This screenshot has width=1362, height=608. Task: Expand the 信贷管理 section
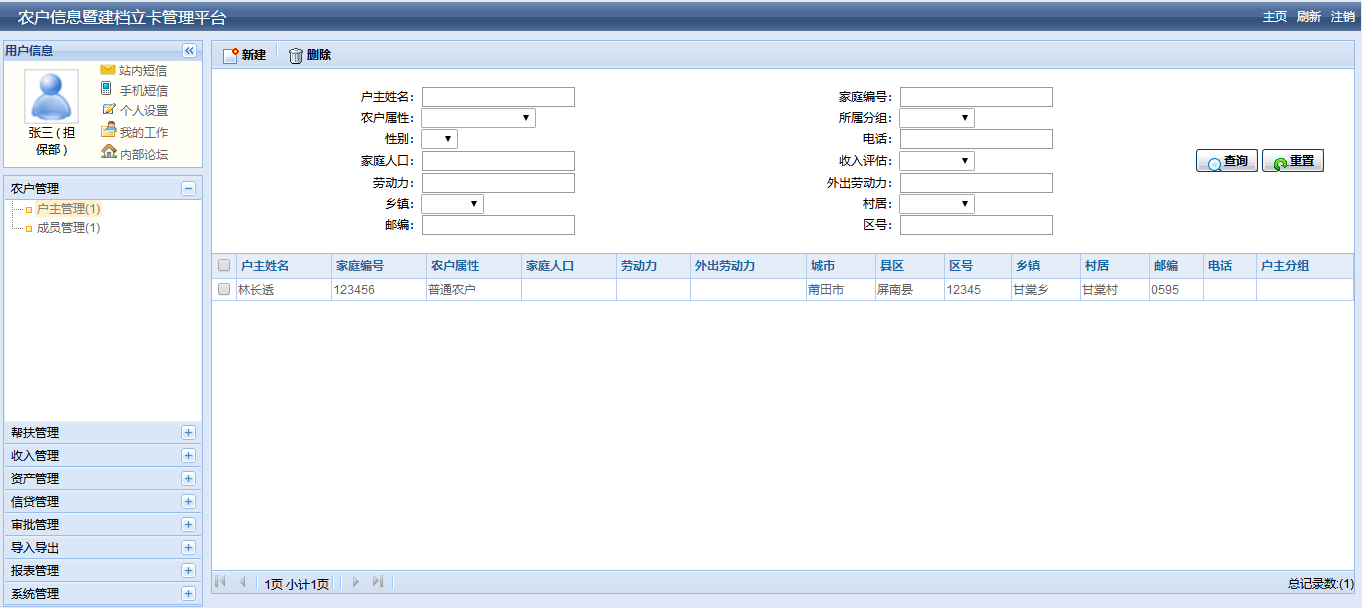click(188, 502)
